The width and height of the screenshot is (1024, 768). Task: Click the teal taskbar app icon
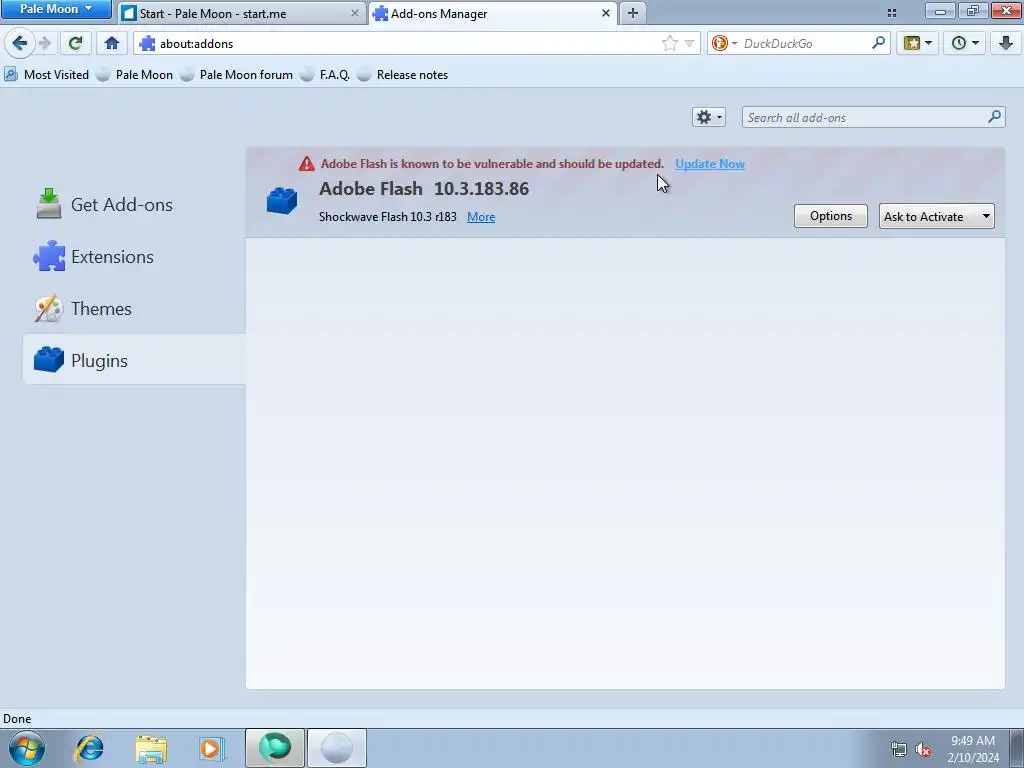[275, 748]
